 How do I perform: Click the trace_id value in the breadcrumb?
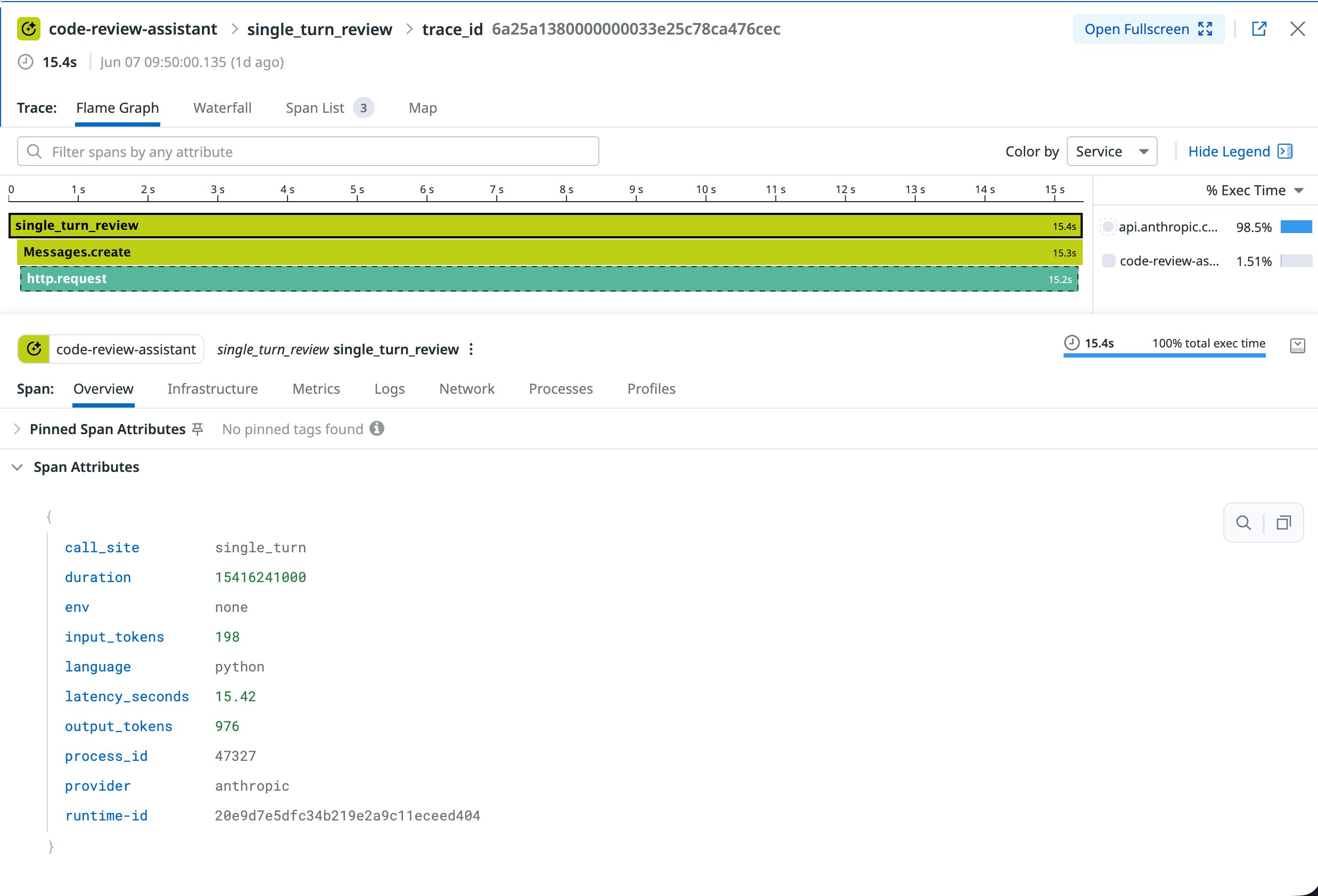point(636,29)
